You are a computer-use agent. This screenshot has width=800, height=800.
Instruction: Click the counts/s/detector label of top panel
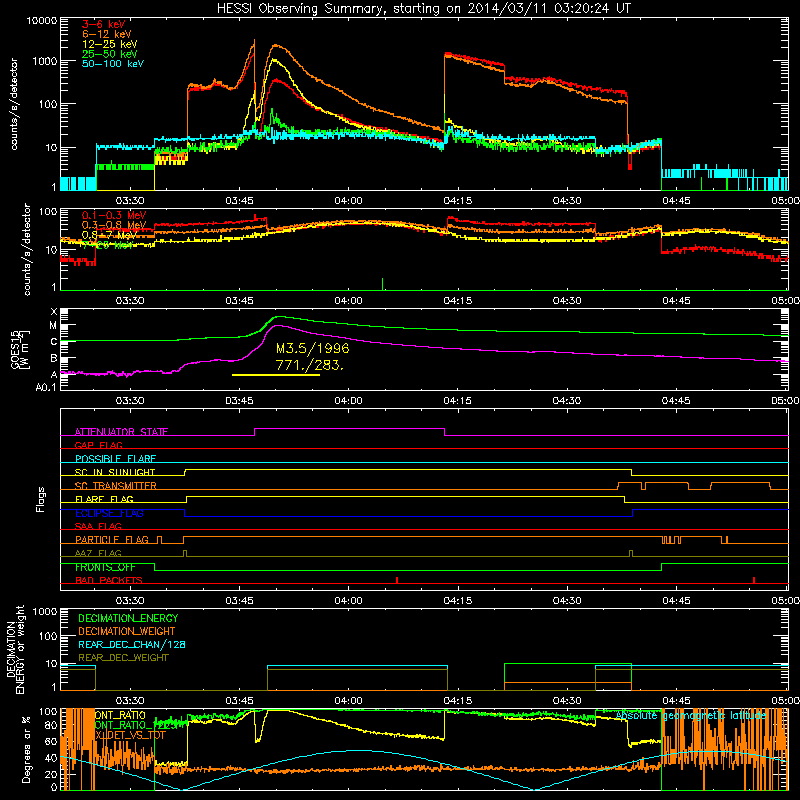pos(14,104)
